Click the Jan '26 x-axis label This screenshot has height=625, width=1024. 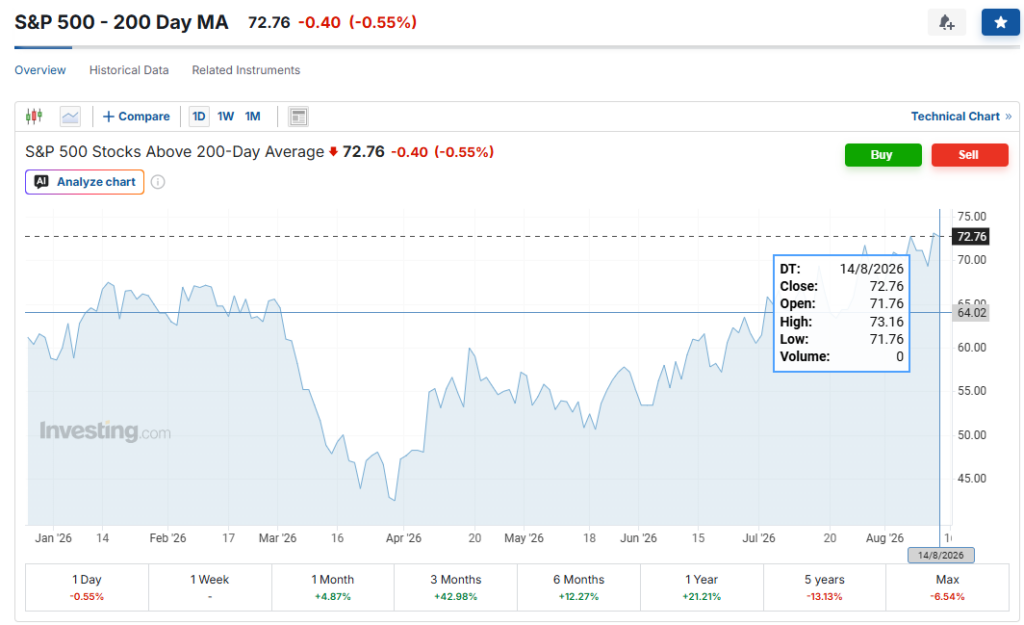tap(54, 538)
